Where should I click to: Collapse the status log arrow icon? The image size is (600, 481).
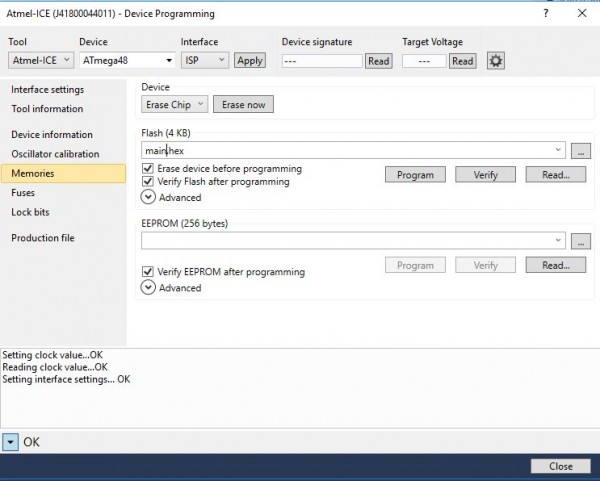pos(10,441)
